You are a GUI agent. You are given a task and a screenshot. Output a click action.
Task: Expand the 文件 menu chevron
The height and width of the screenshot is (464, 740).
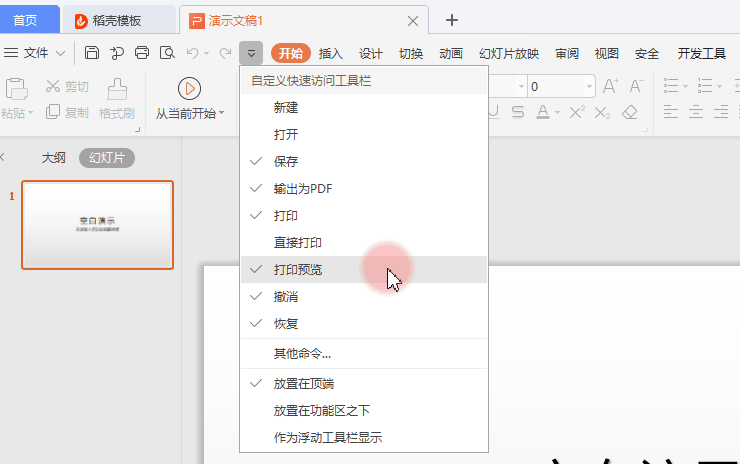coord(60,53)
